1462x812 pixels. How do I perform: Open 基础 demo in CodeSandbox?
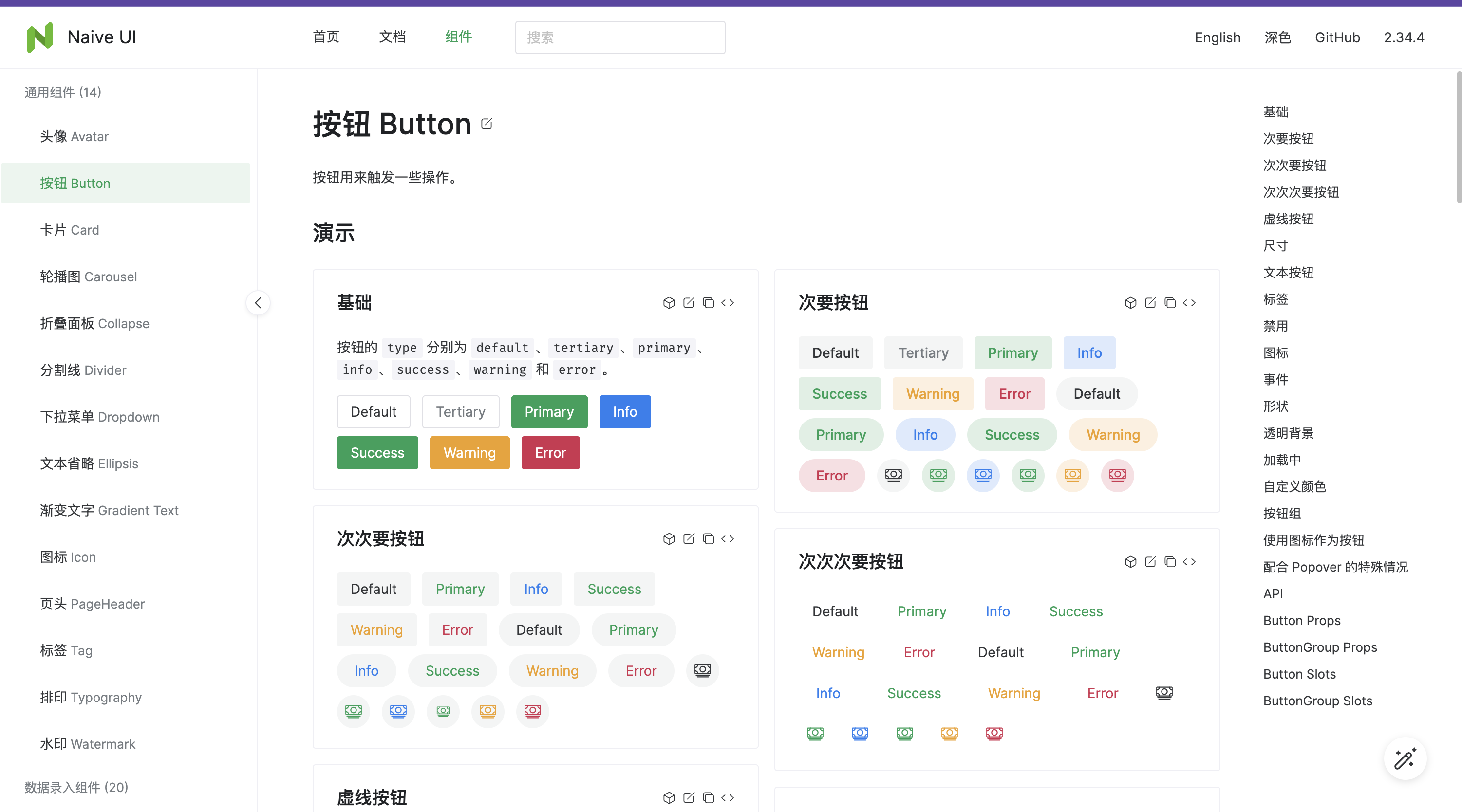[x=669, y=303]
